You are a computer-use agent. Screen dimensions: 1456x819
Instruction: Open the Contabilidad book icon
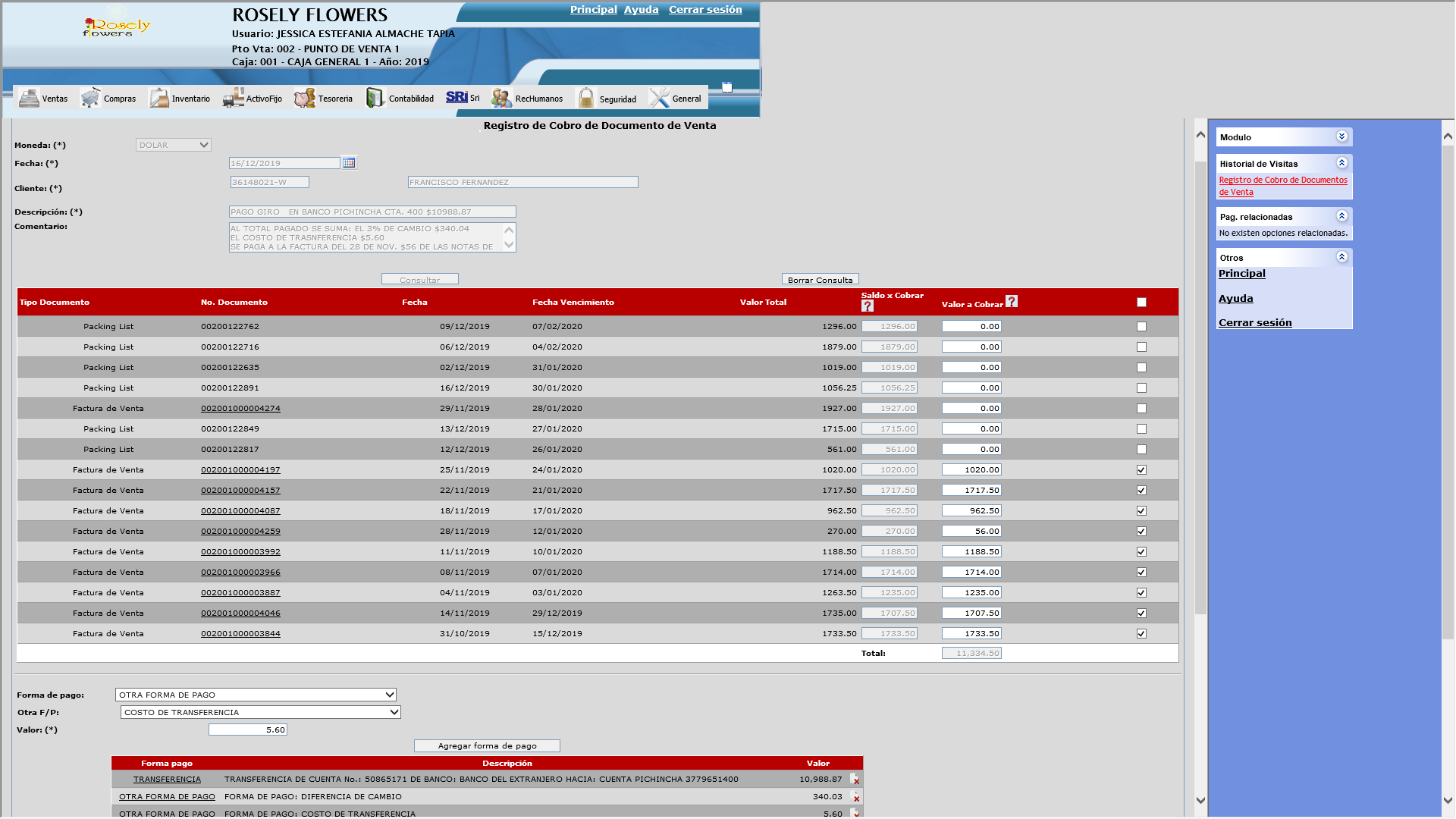click(x=375, y=98)
